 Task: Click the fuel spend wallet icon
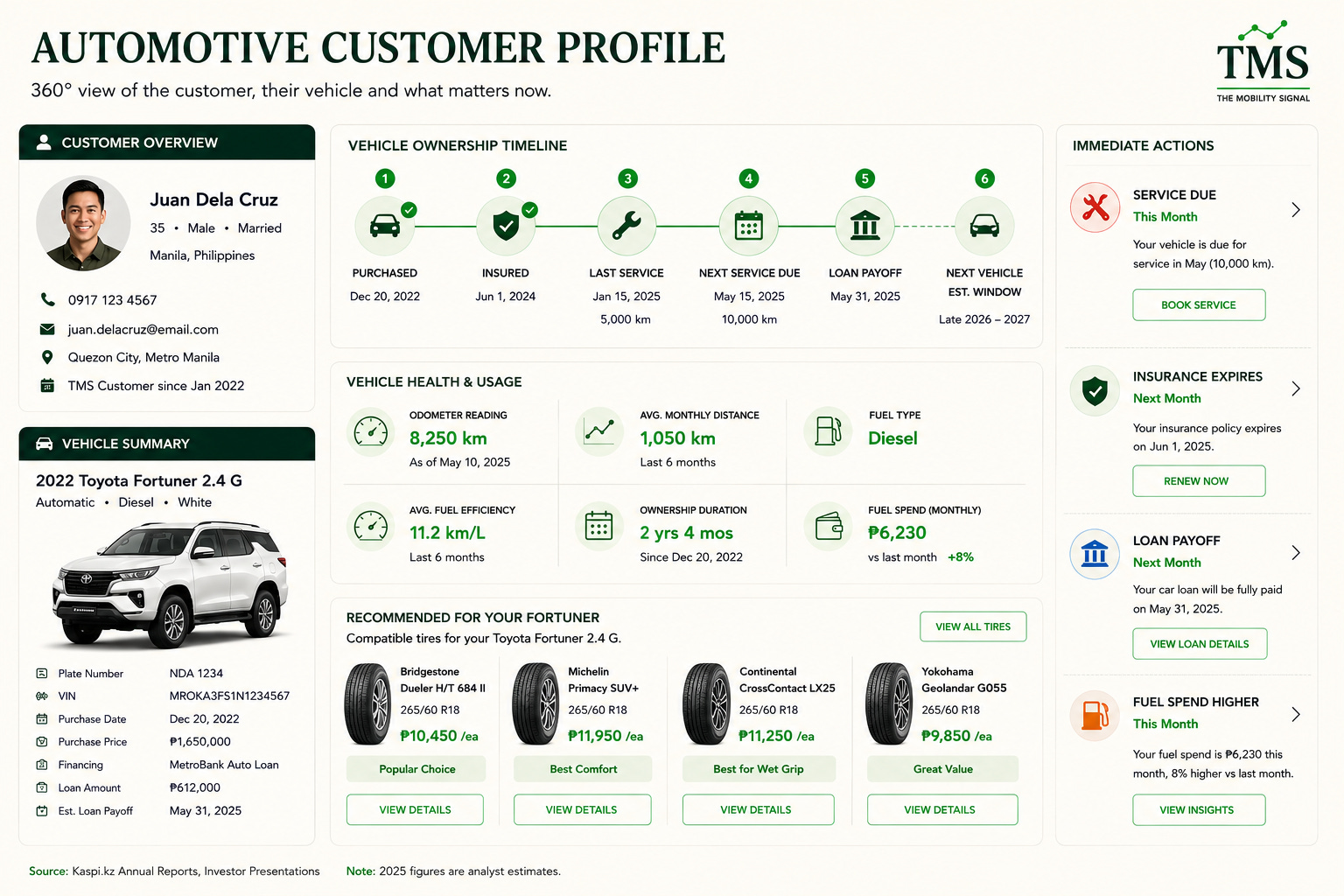pyautogui.click(x=828, y=526)
